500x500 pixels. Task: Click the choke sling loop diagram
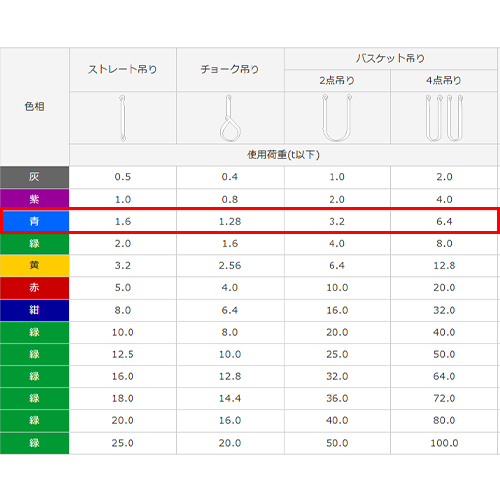click(x=230, y=118)
